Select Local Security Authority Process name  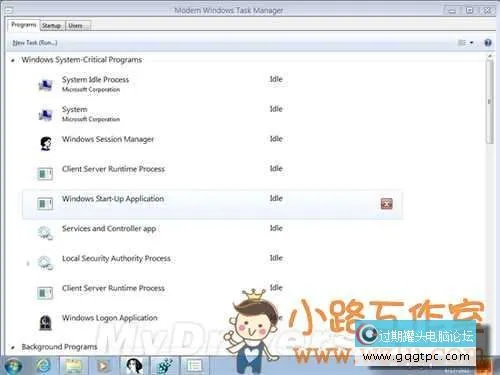pyautogui.click(x=116, y=258)
